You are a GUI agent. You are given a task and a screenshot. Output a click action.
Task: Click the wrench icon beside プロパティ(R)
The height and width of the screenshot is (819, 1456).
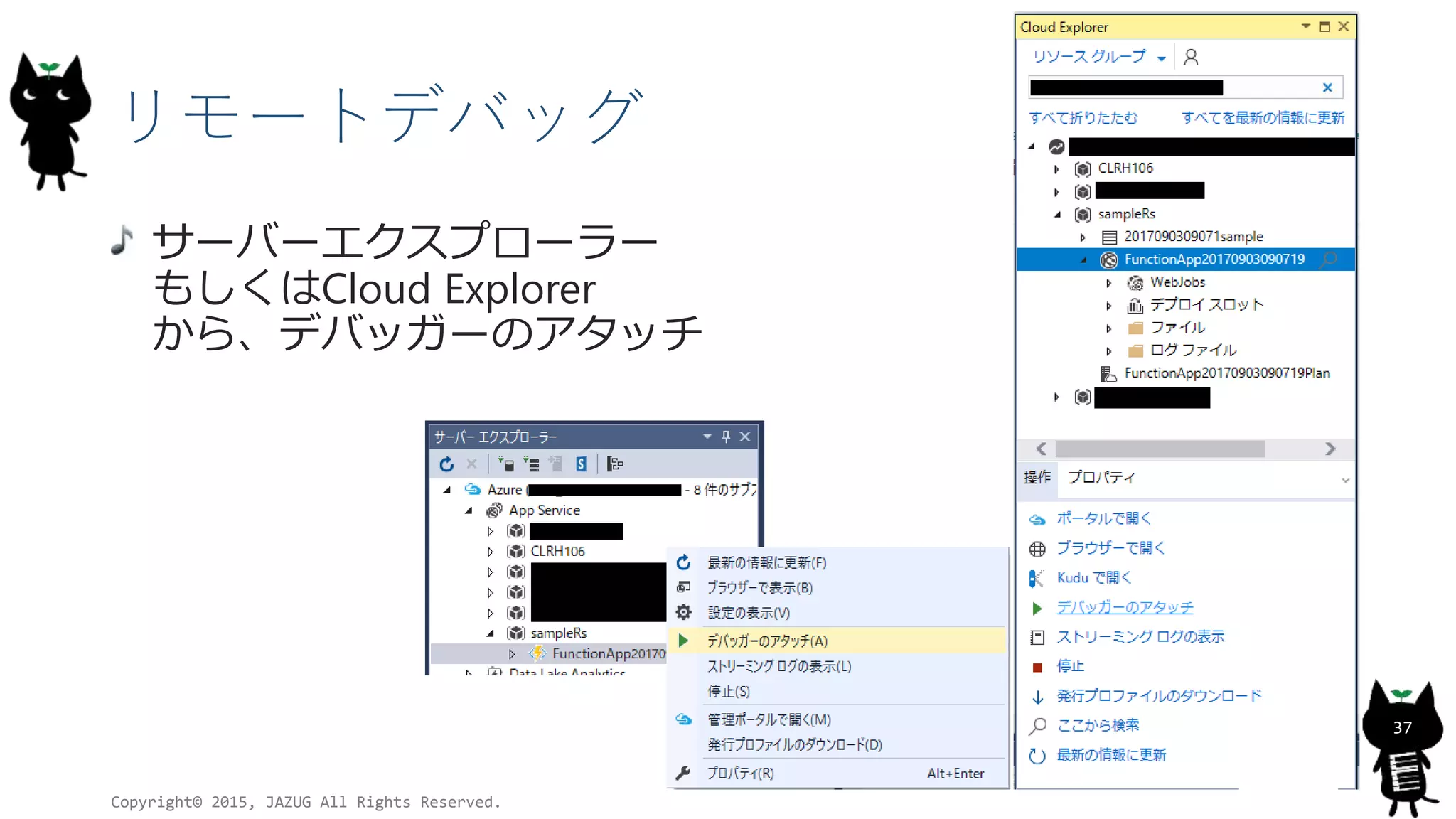pyautogui.click(x=683, y=773)
